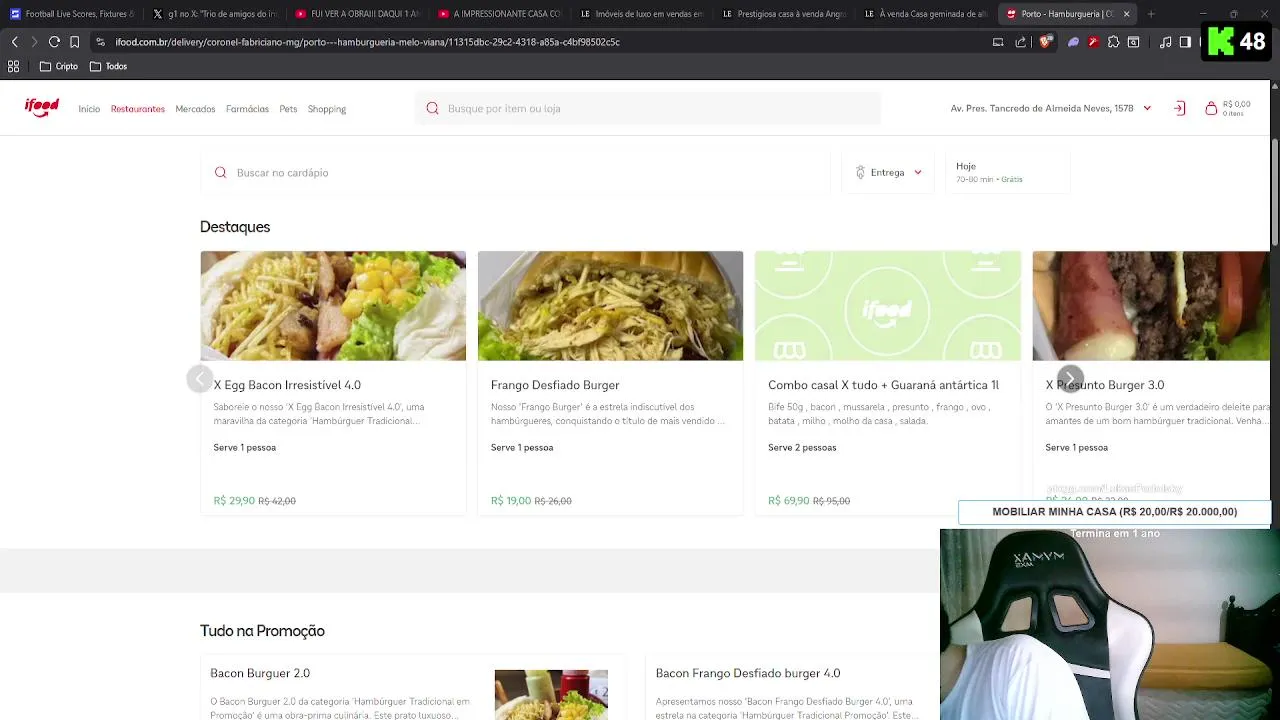Select Combo casal X tudo + Guaraná title
1280x720 pixels.
[883, 385]
